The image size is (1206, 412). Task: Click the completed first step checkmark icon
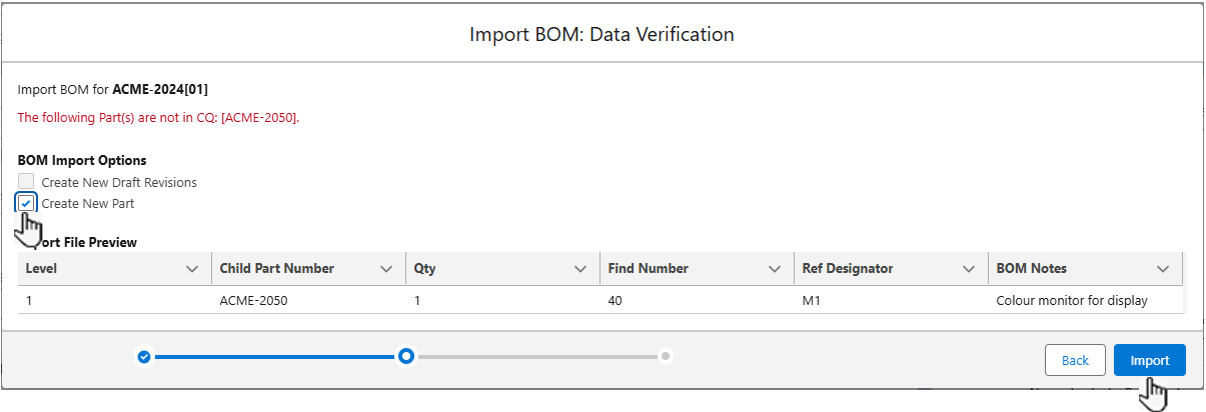(144, 356)
